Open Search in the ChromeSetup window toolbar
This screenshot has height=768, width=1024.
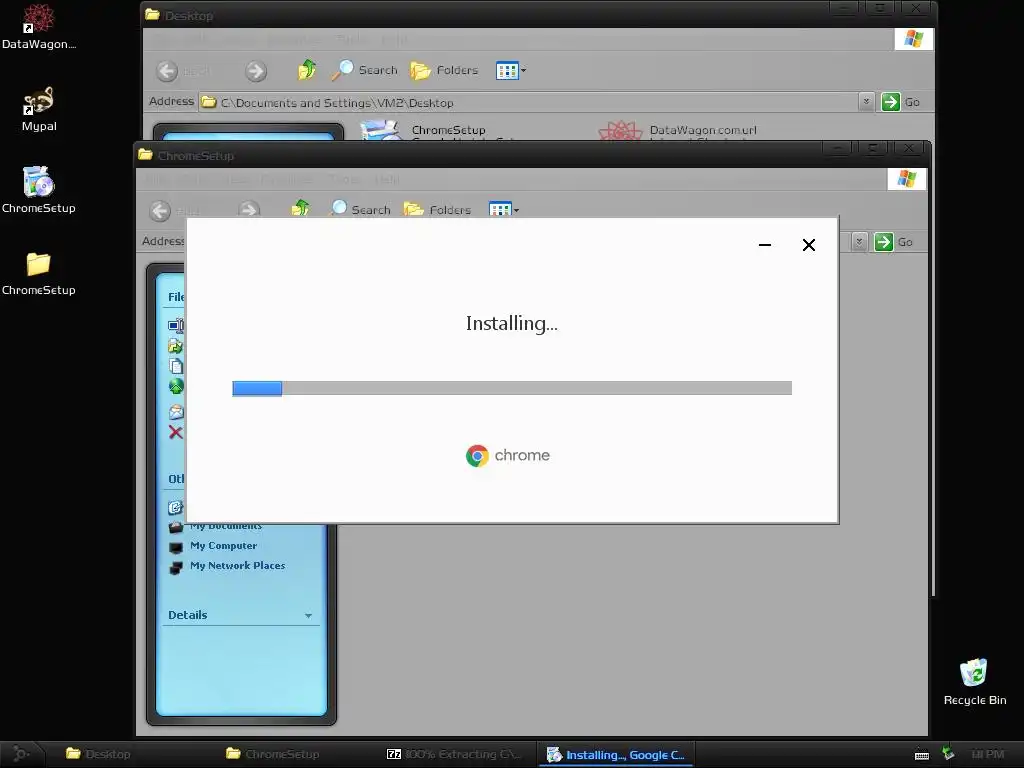360,209
